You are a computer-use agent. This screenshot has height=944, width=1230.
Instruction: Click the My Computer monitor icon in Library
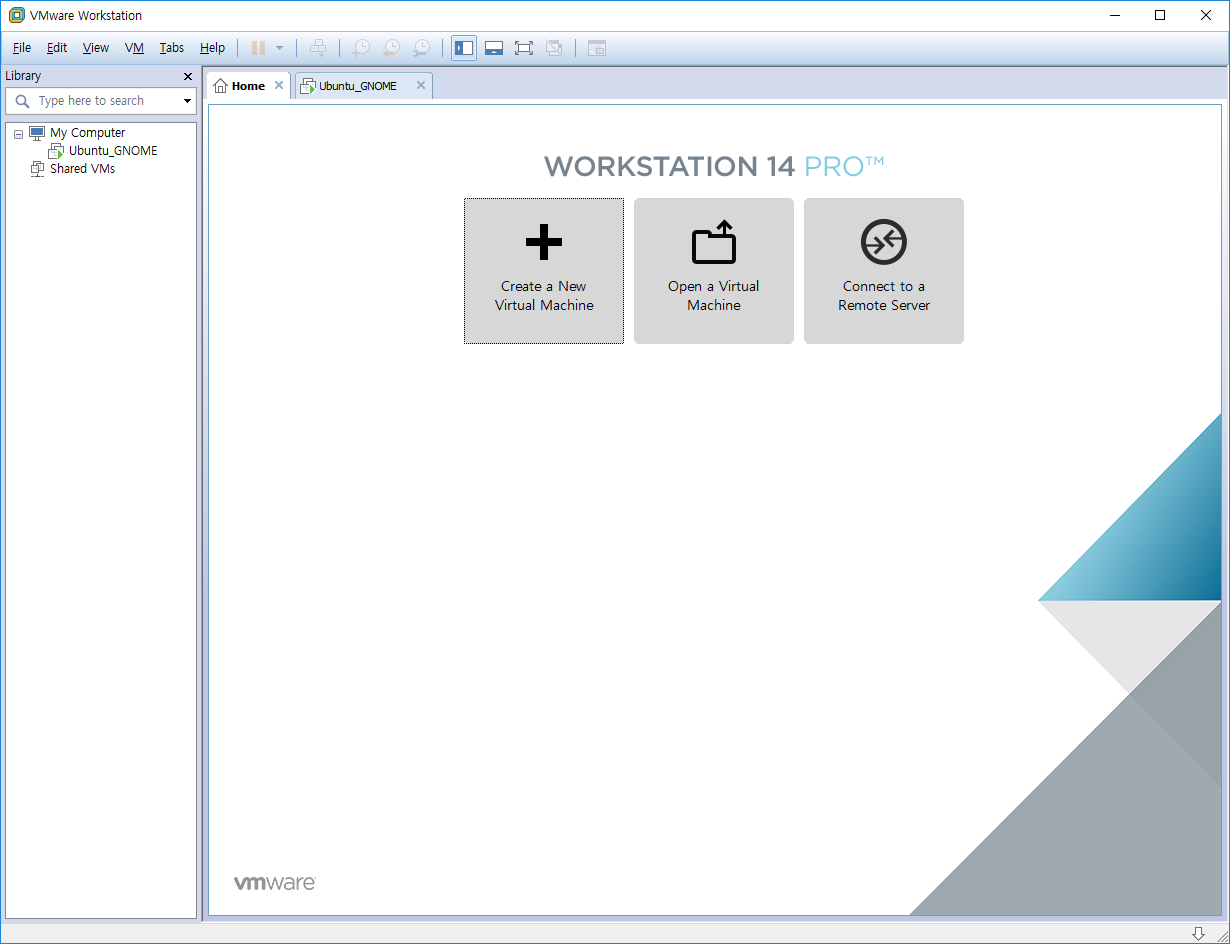[x=37, y=133]
